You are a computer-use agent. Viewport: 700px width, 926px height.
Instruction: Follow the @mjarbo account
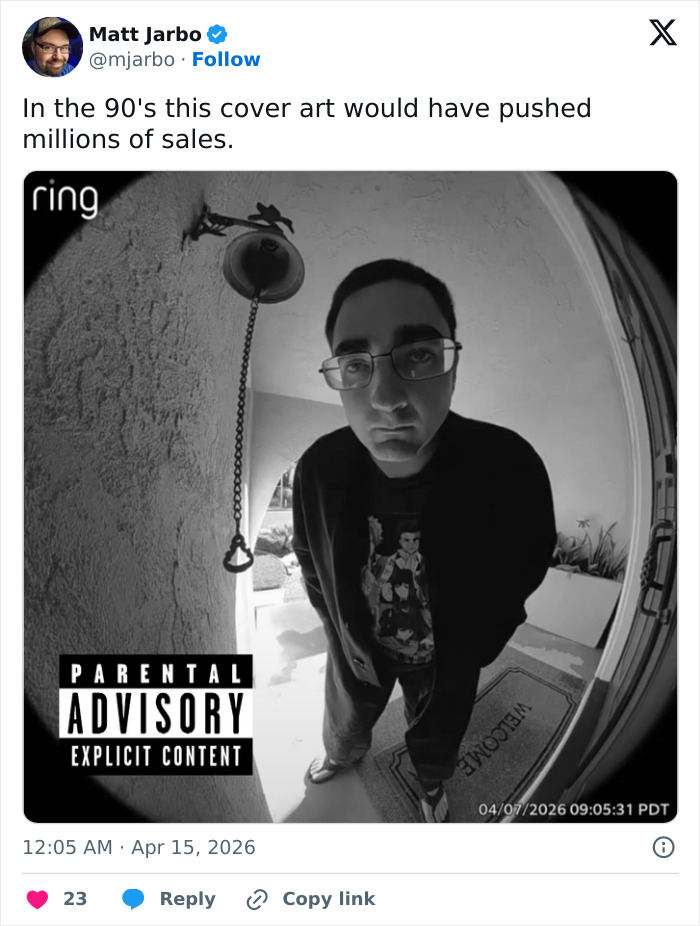point(226,60)
